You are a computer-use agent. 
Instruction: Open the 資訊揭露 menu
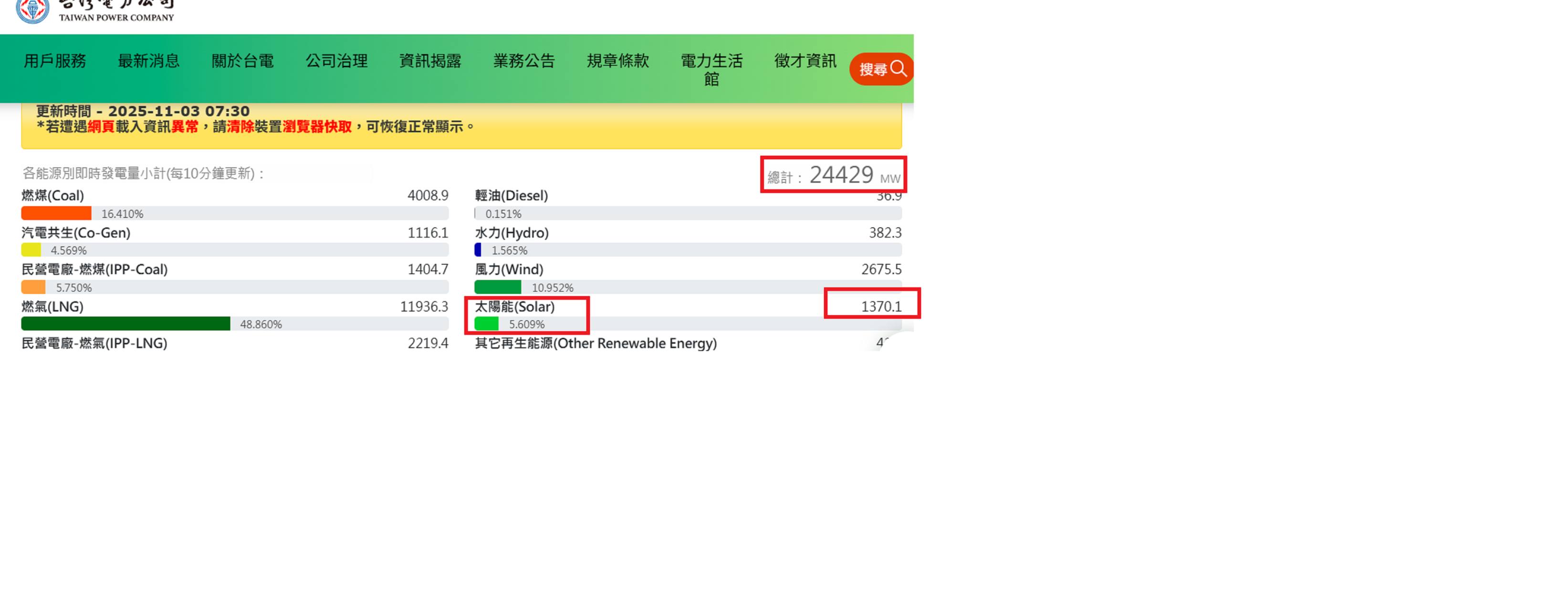pyautogui.click(x=430, y=61)
